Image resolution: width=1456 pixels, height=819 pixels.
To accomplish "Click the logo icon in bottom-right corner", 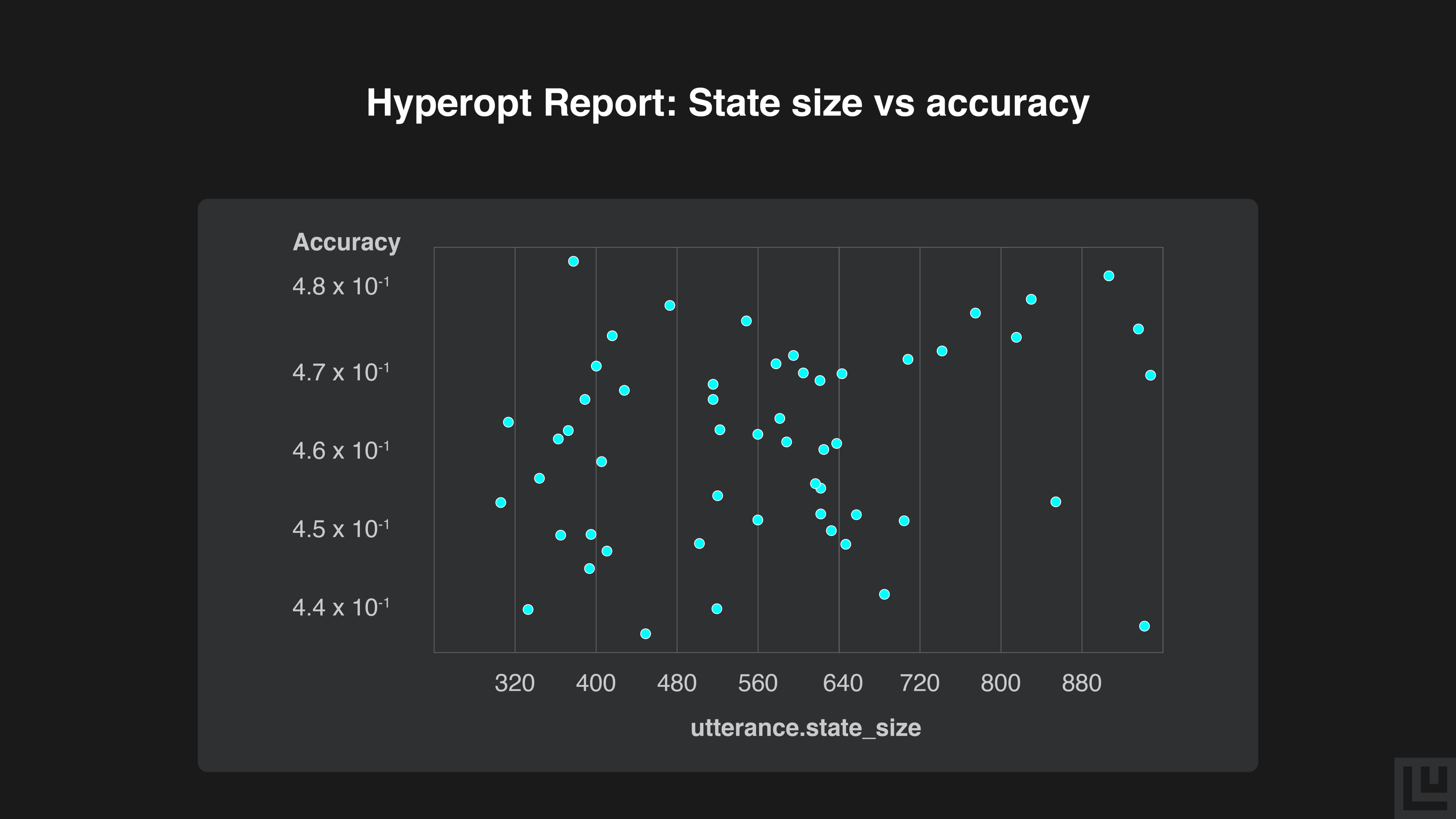I will [1425, 788].
